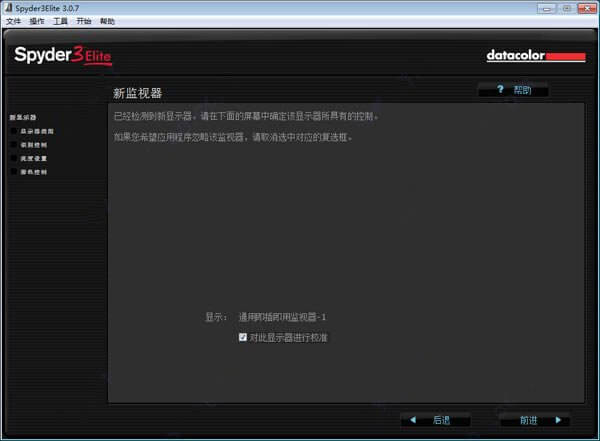Open the 文件 (File) menu
The image size is (600, 441).
(x=13, y=21)
